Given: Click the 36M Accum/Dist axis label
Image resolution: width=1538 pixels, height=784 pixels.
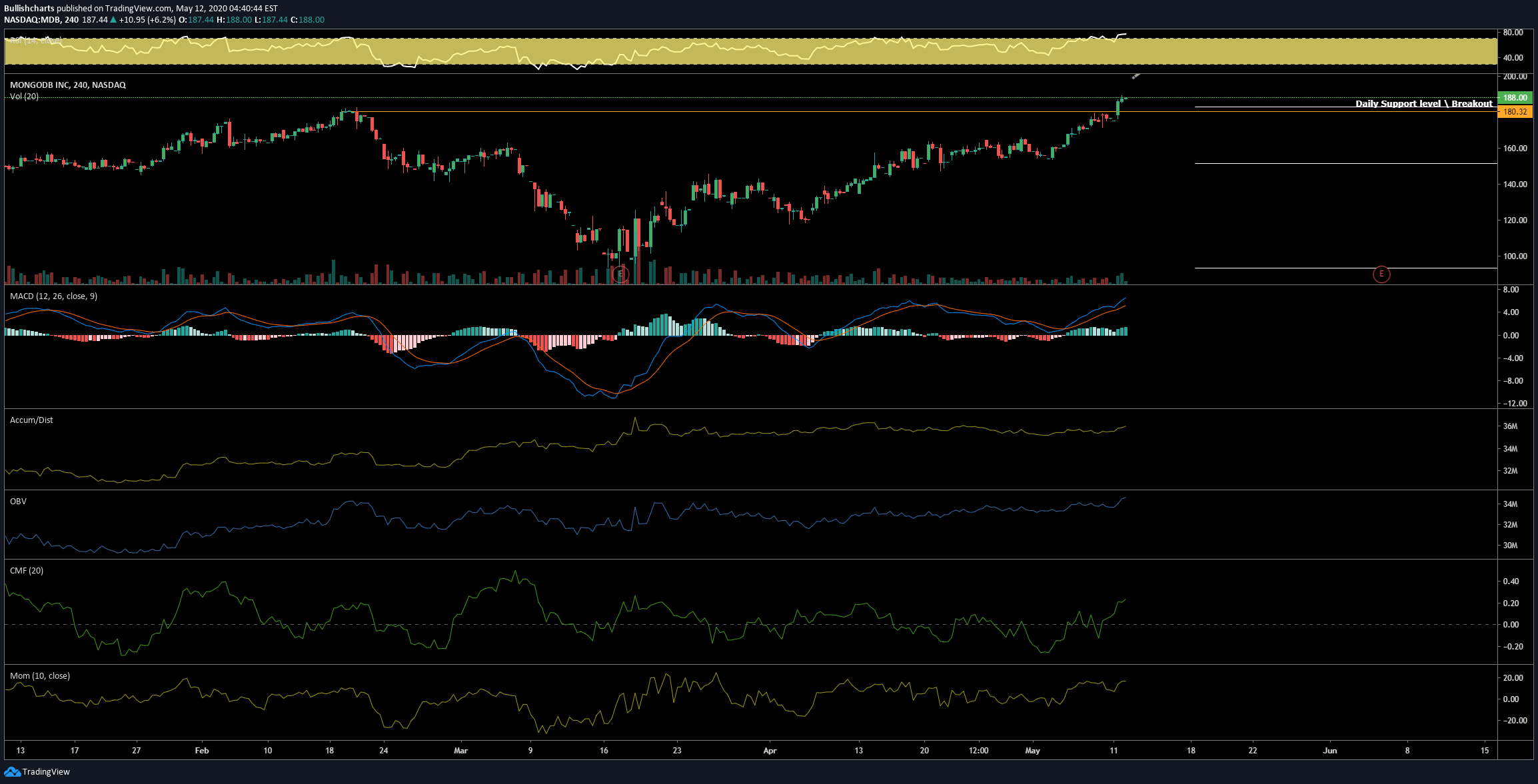Looking at the screenshot, I should click(x=1511, y=426).
